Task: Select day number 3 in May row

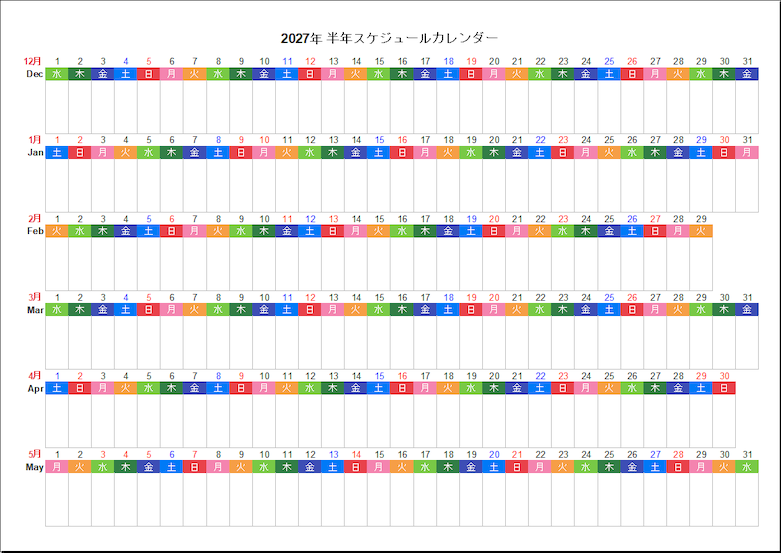Action: tap(103, 454)
